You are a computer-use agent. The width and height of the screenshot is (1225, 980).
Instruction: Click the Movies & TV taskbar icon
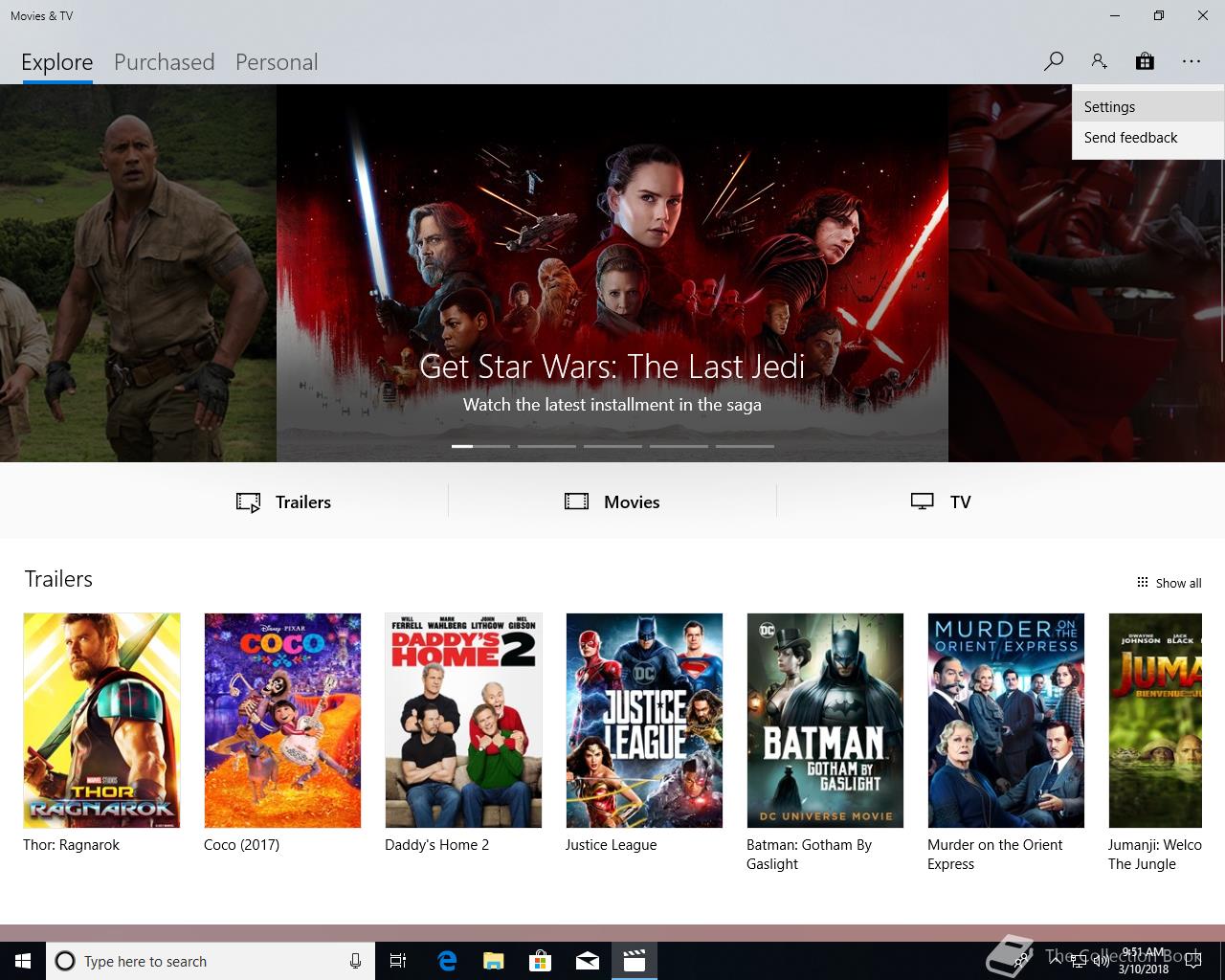pos(635,961)
